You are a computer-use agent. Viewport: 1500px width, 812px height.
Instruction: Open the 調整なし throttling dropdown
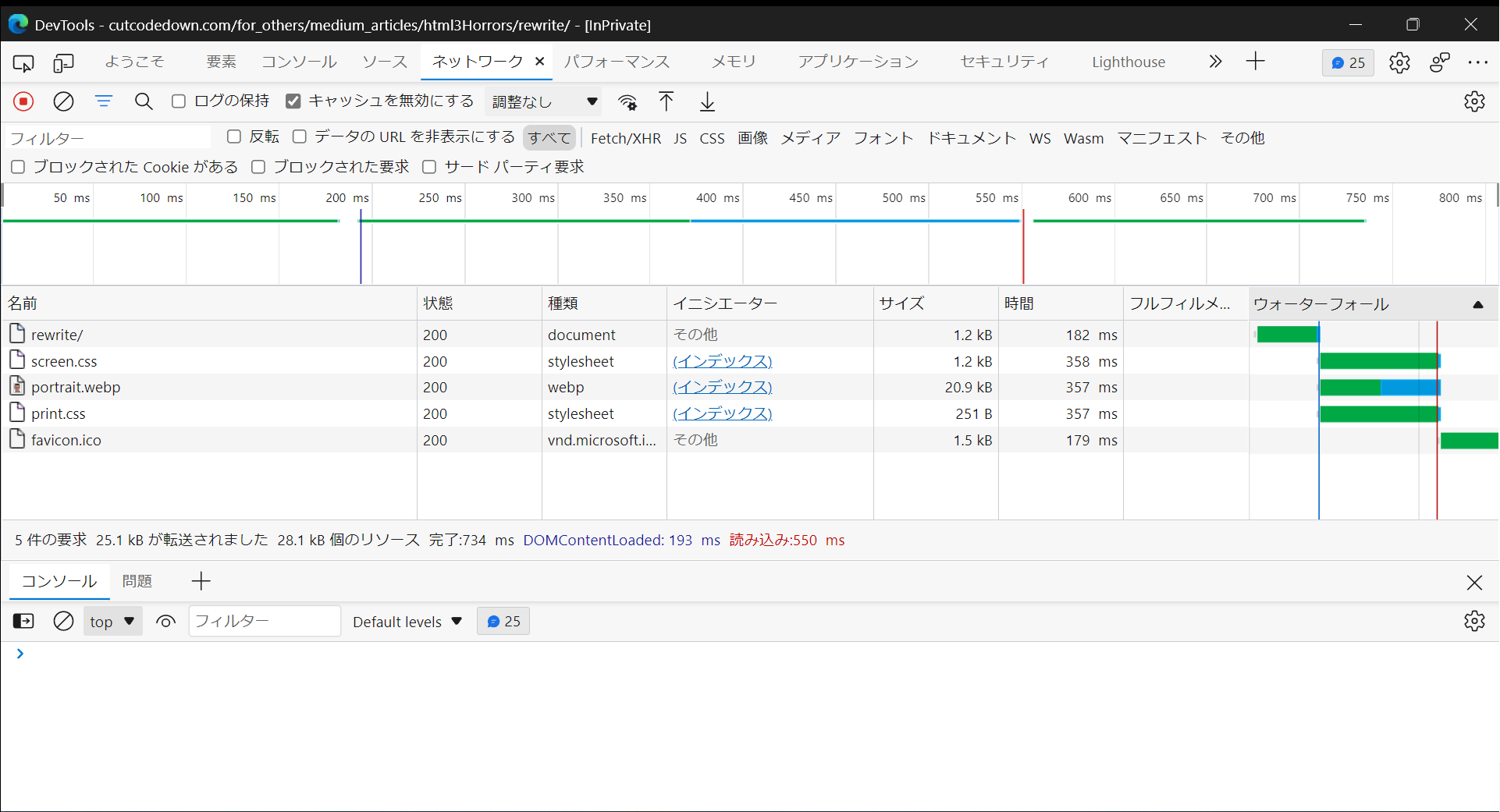pos(543,101)
